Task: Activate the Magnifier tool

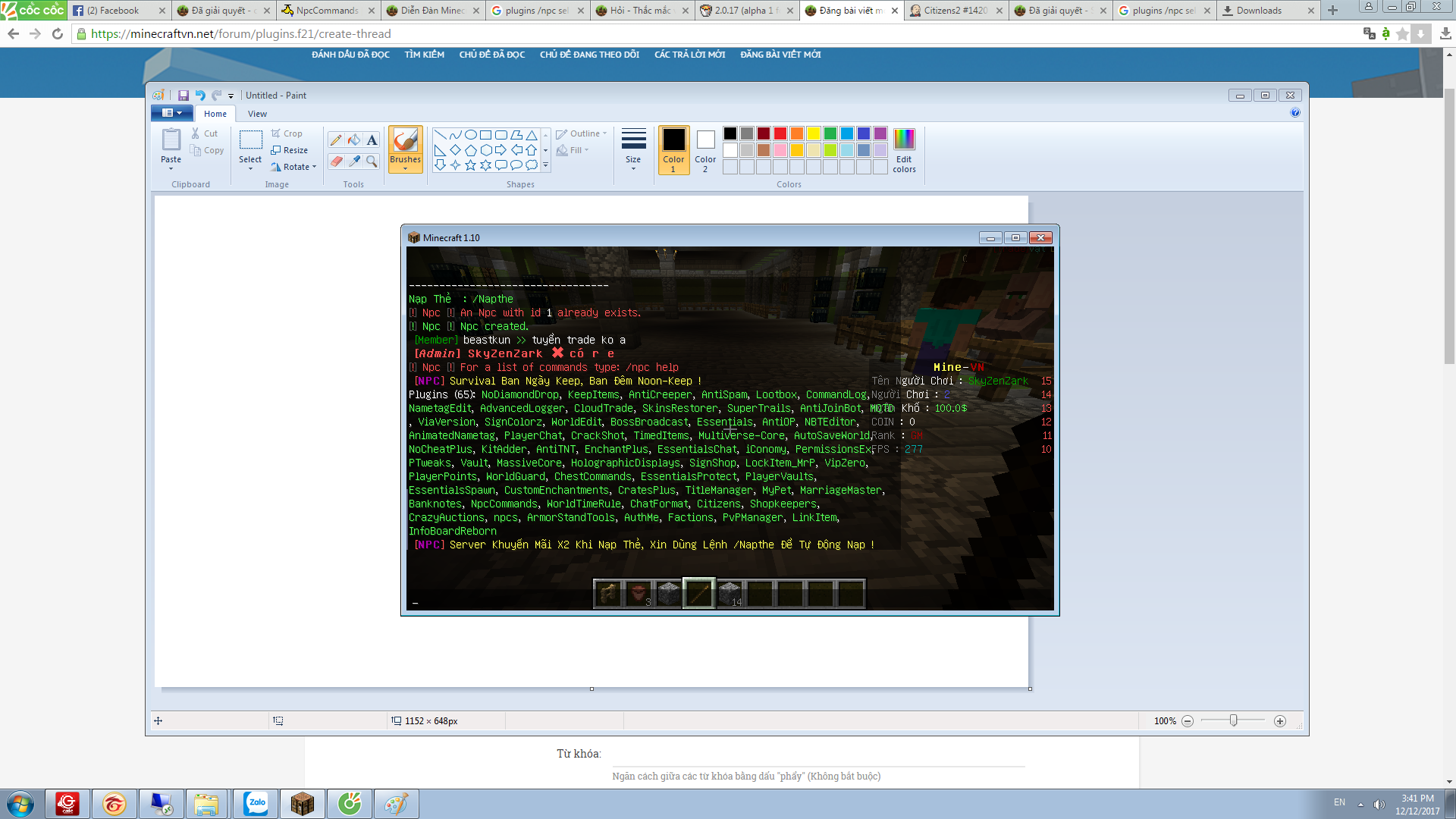Action: [372, 161]
